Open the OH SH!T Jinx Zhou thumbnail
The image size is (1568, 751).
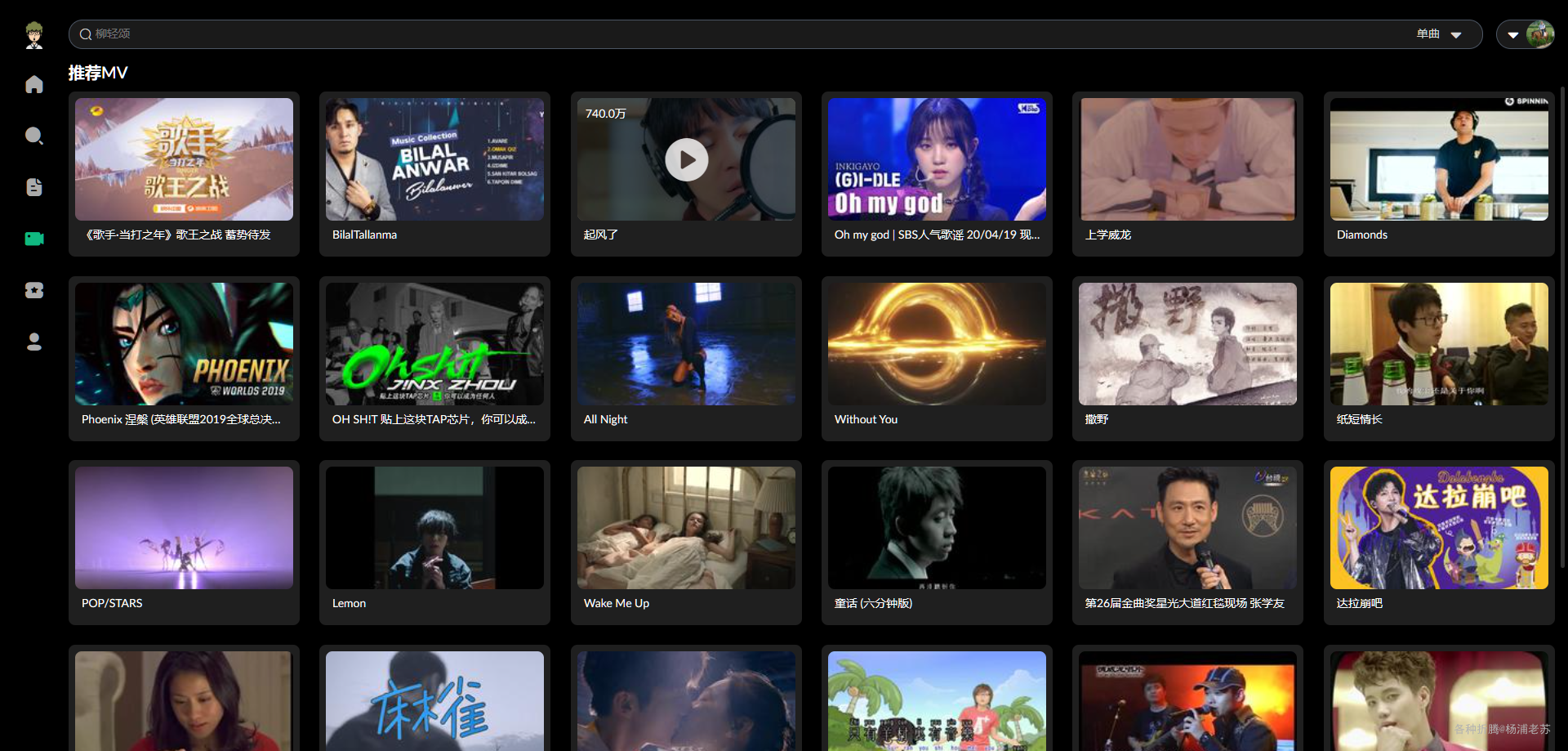pos(434,344)
